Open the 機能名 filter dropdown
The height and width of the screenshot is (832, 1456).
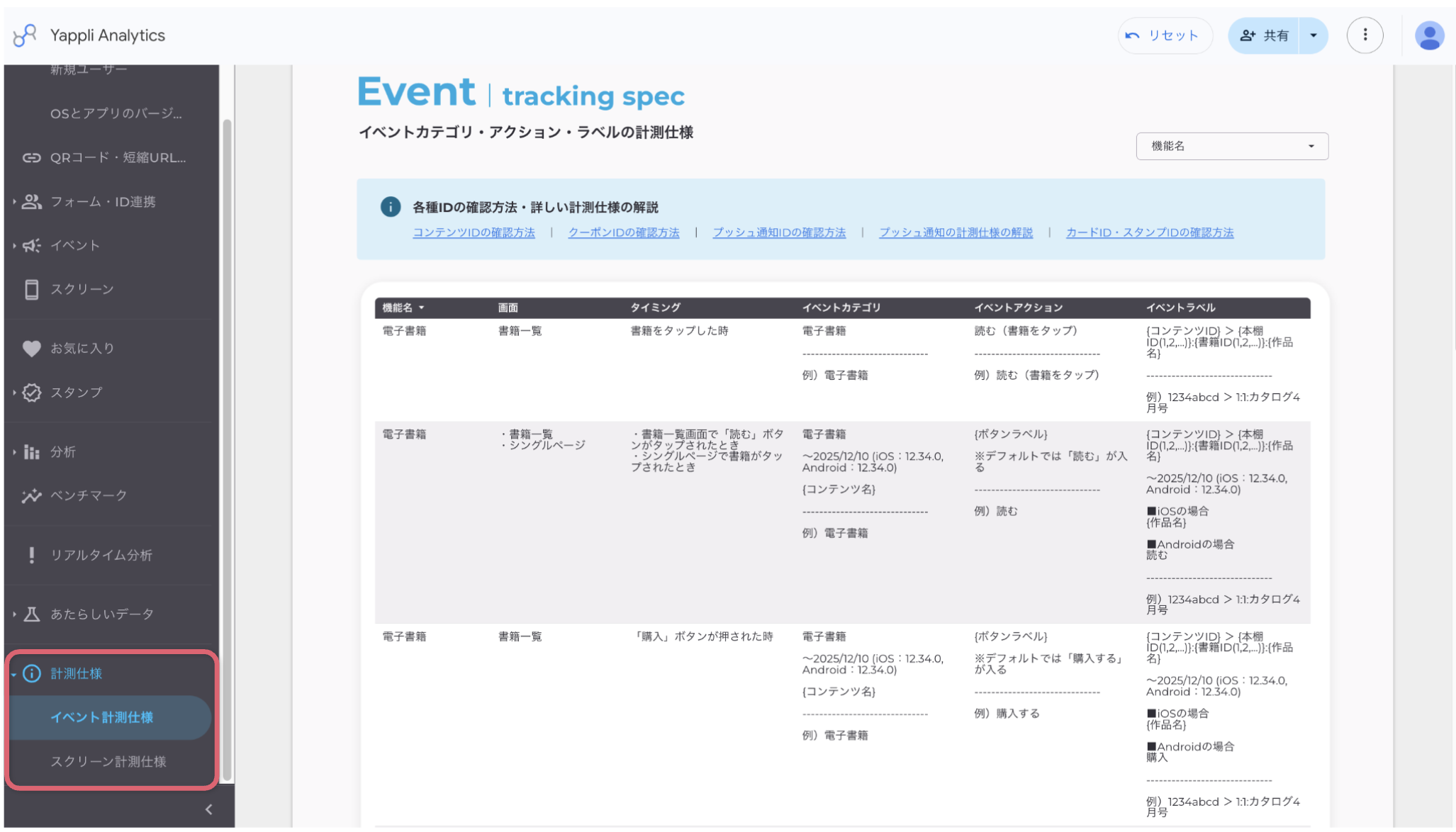click(1231, 146)
